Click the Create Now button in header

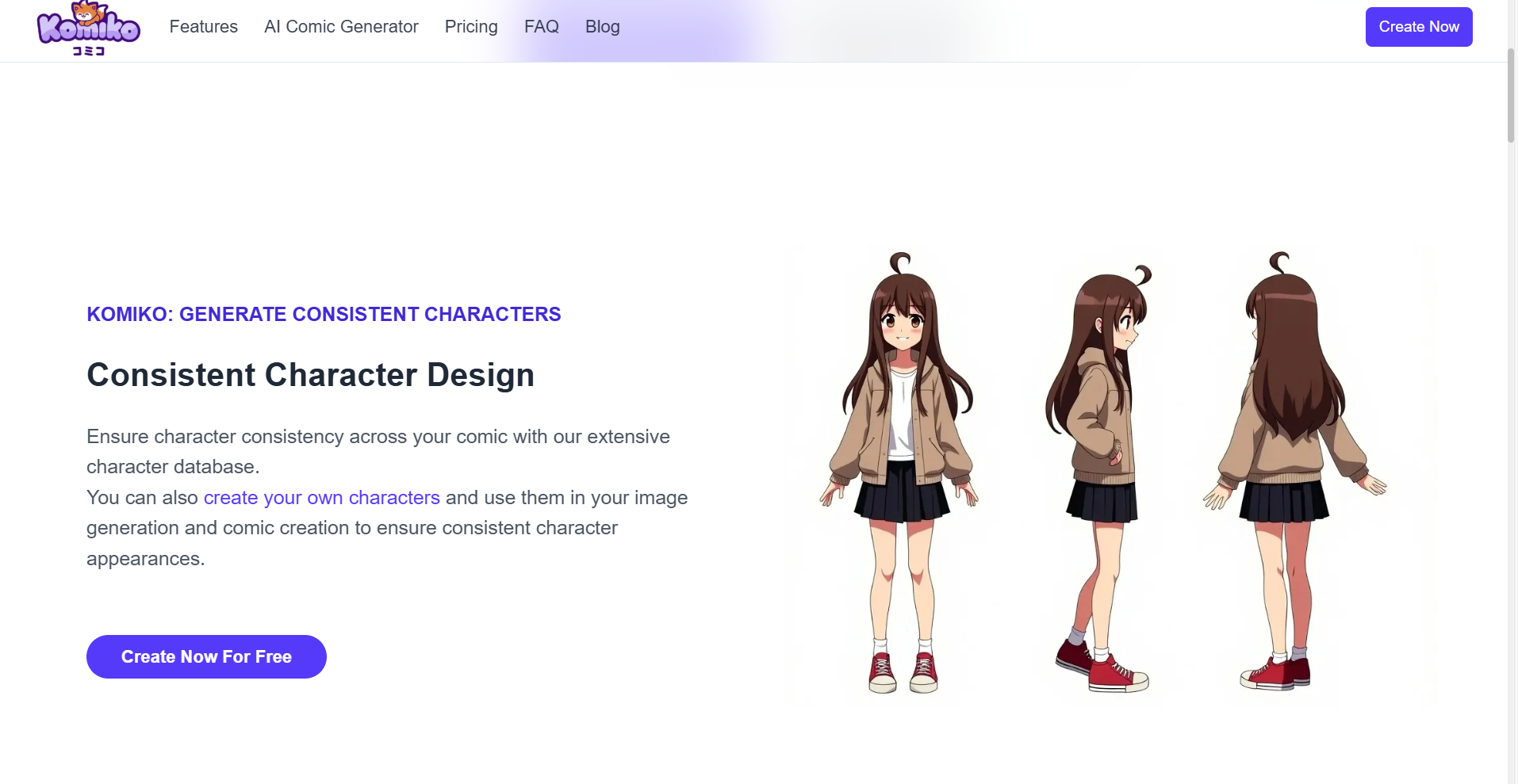pos(1419,27)
